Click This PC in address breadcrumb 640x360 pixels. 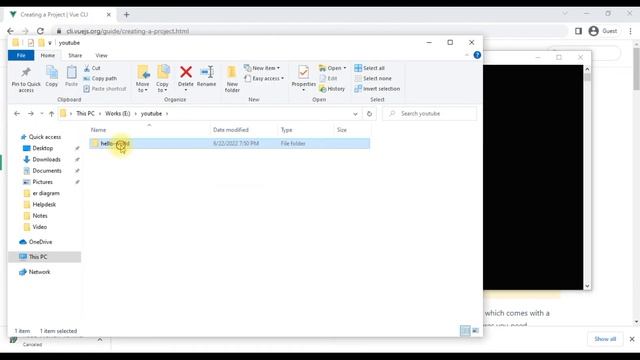click(x=85, y=113)
